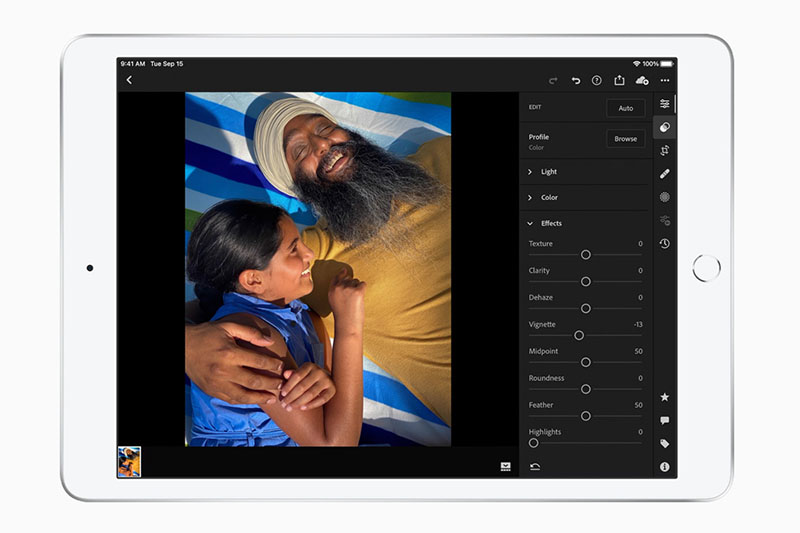The width and height of the screenshot is (800, 533).
Task: Click the Vignette slider handle
Action: 579,335
